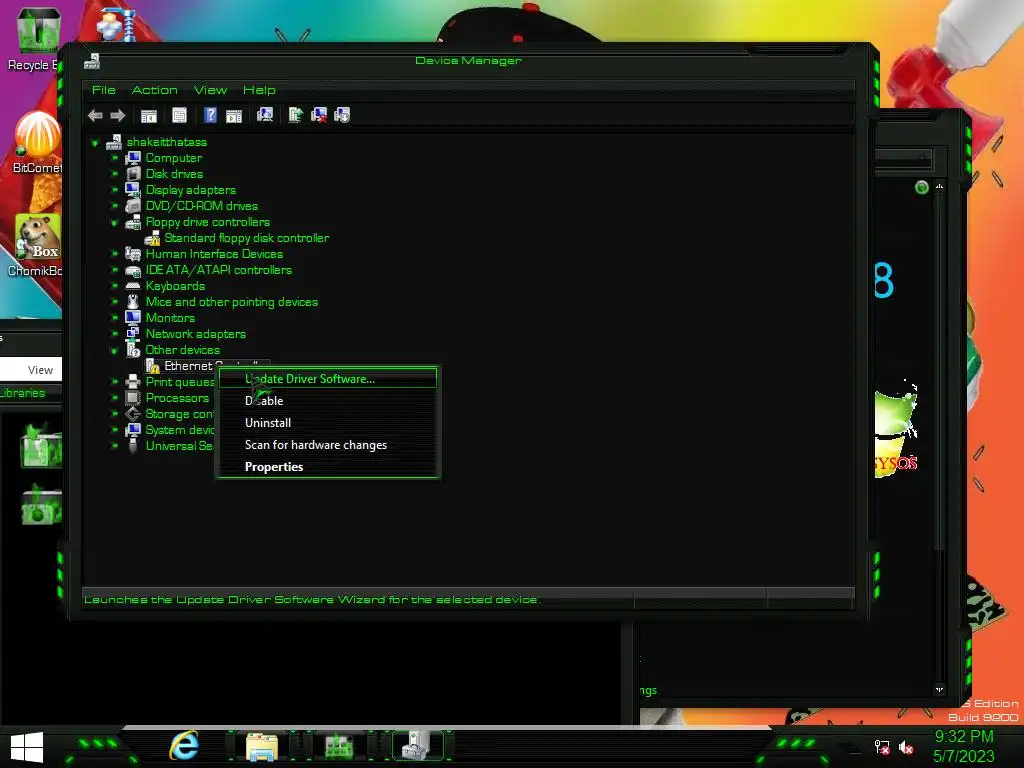
Task: Click the green task manager taskbar icon
Action: point(339,746)
